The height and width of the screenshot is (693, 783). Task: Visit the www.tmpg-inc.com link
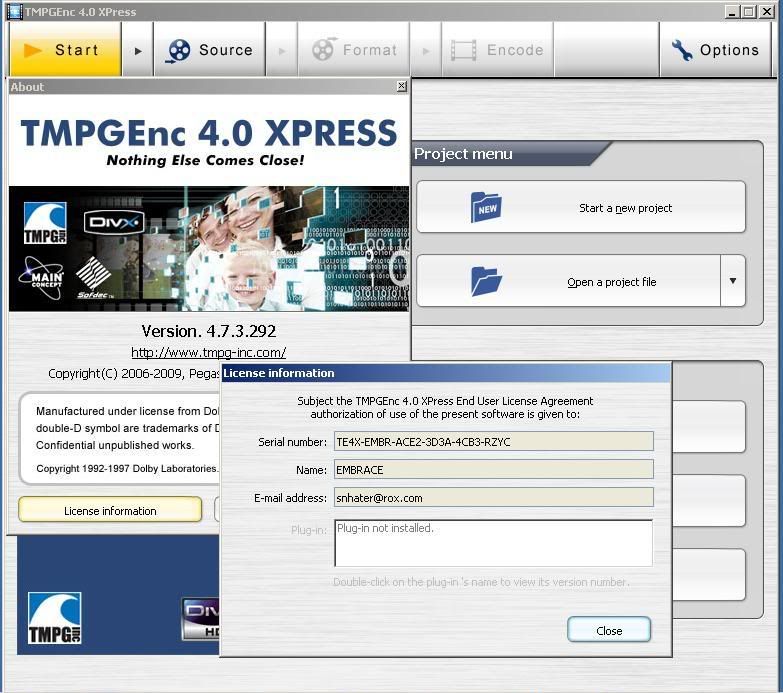tap(208, 352)
